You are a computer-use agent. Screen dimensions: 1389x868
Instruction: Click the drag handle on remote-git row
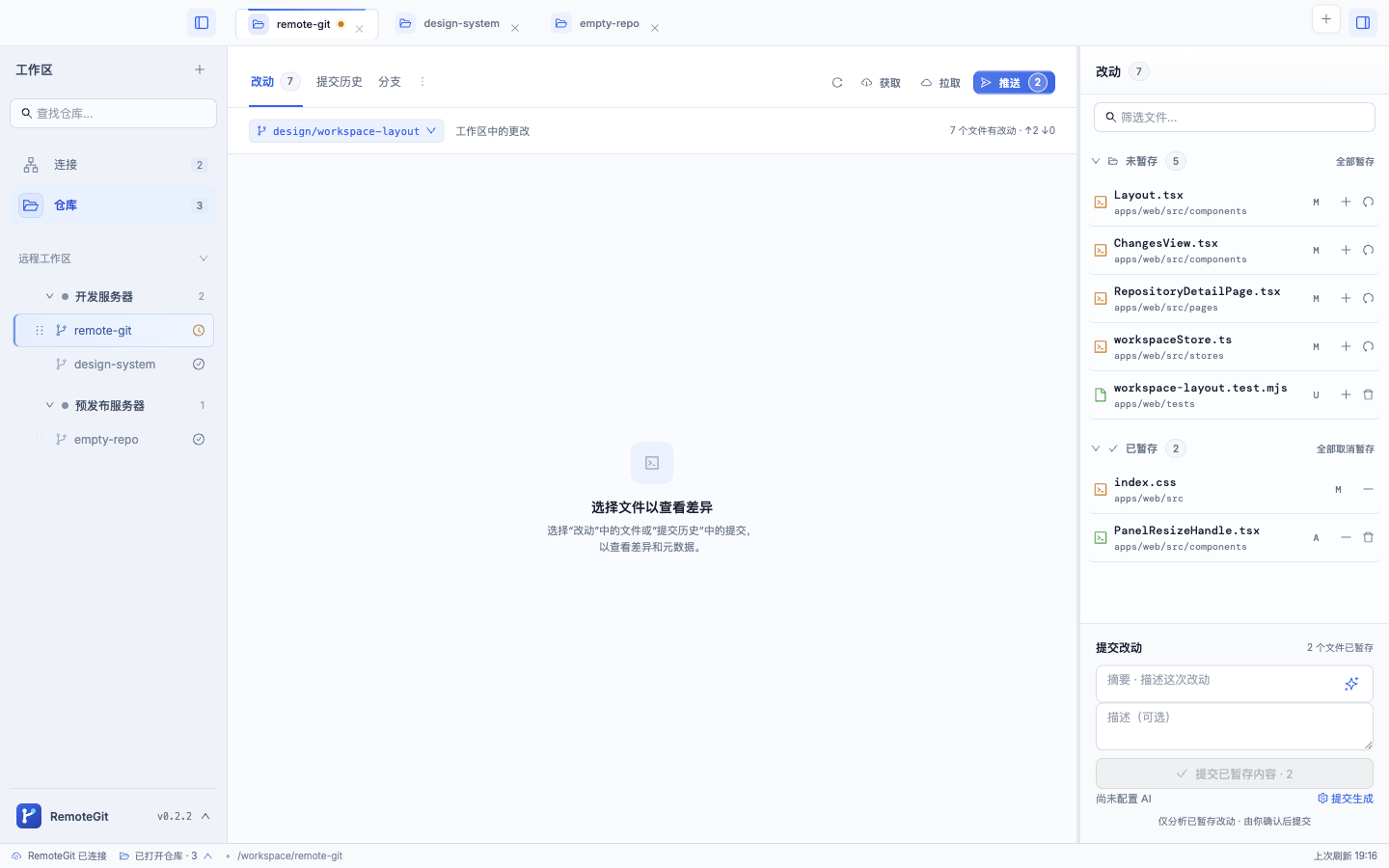click(x=40, y=330)
